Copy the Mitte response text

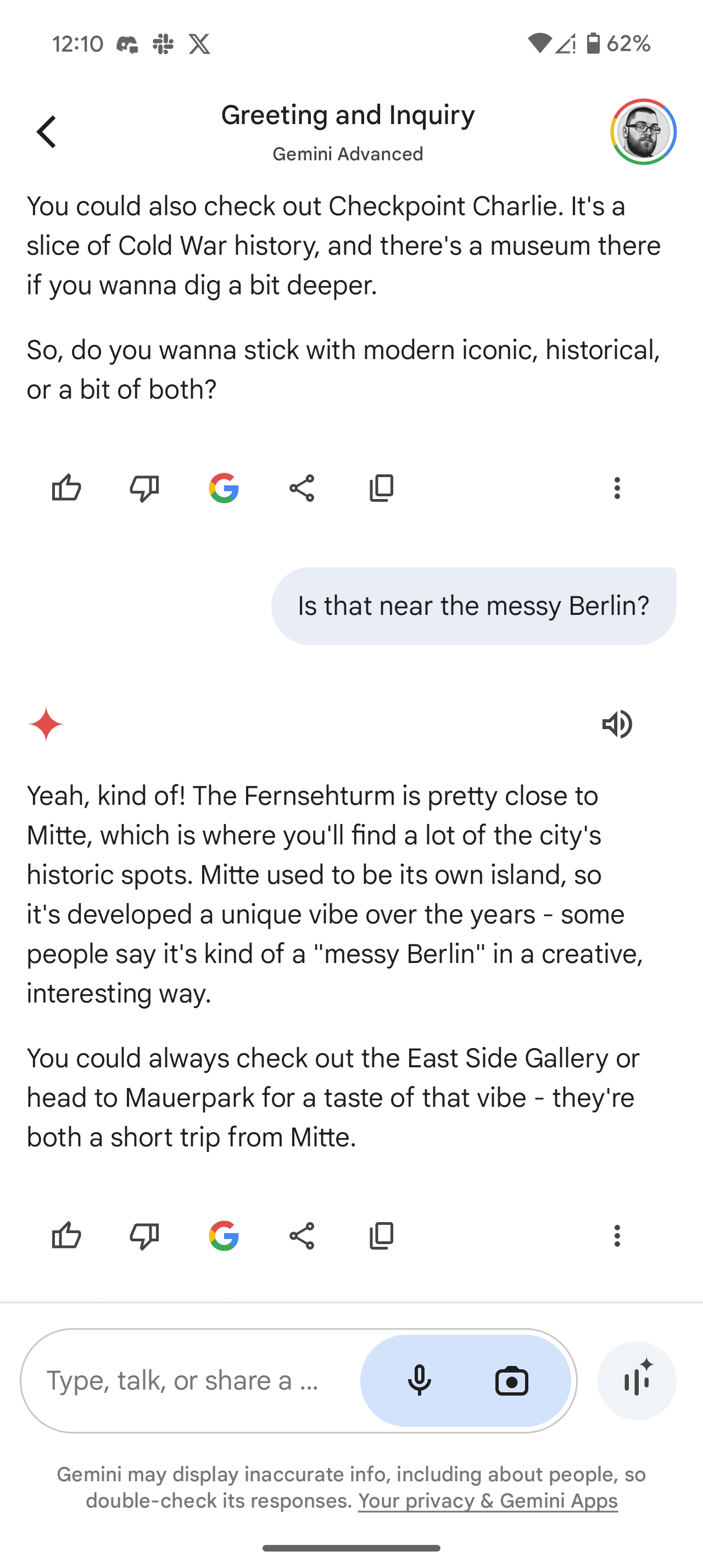click(382, 1236)
